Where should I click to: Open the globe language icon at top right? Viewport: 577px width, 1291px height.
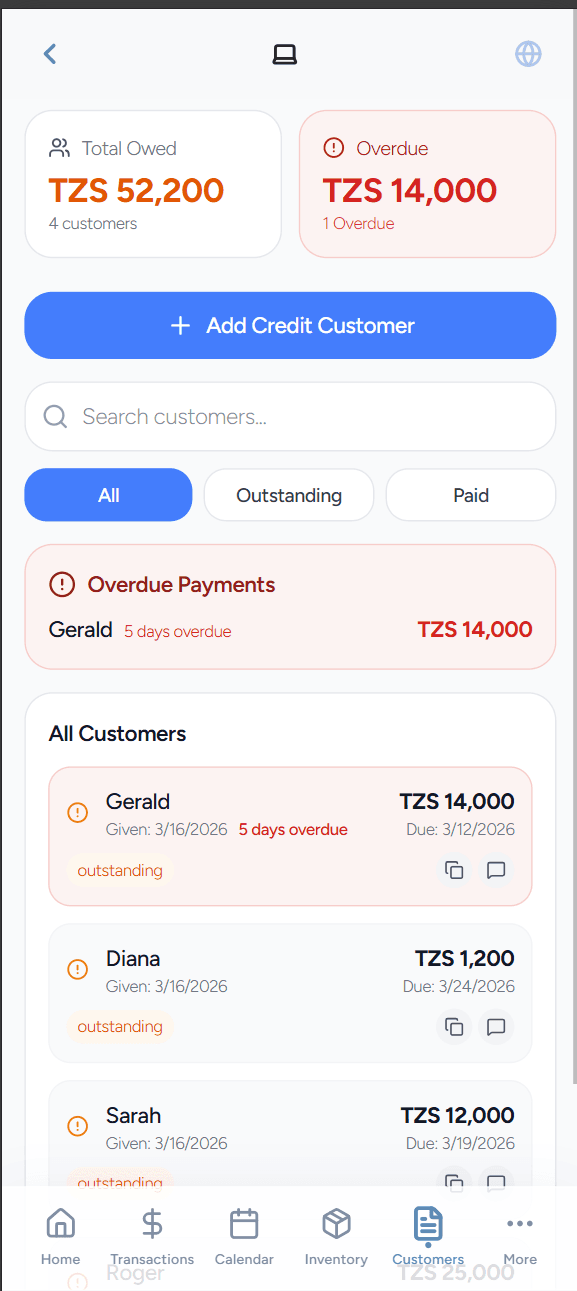[x=528, y=54]
